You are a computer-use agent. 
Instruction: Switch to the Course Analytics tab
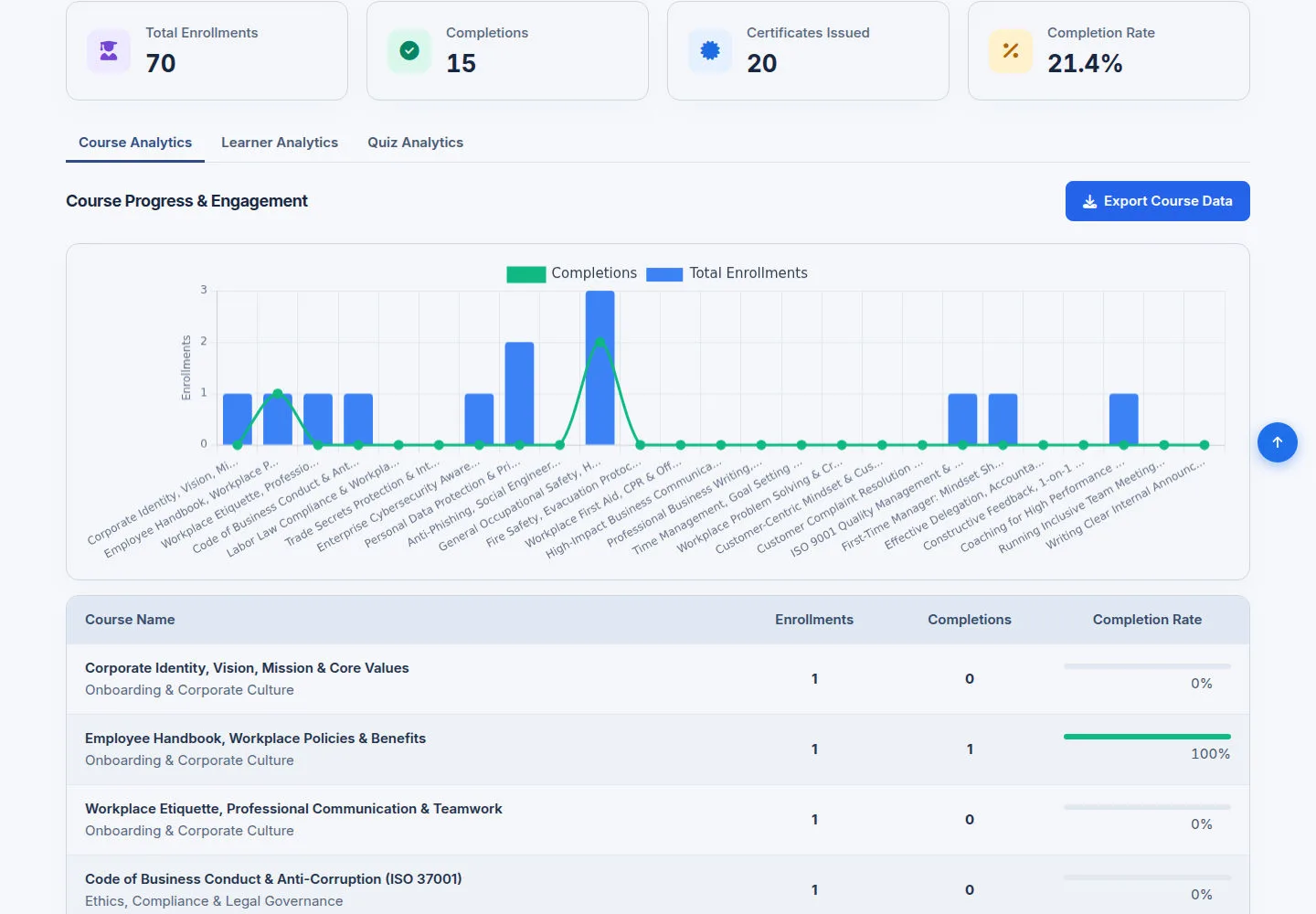tap(135, 143)
